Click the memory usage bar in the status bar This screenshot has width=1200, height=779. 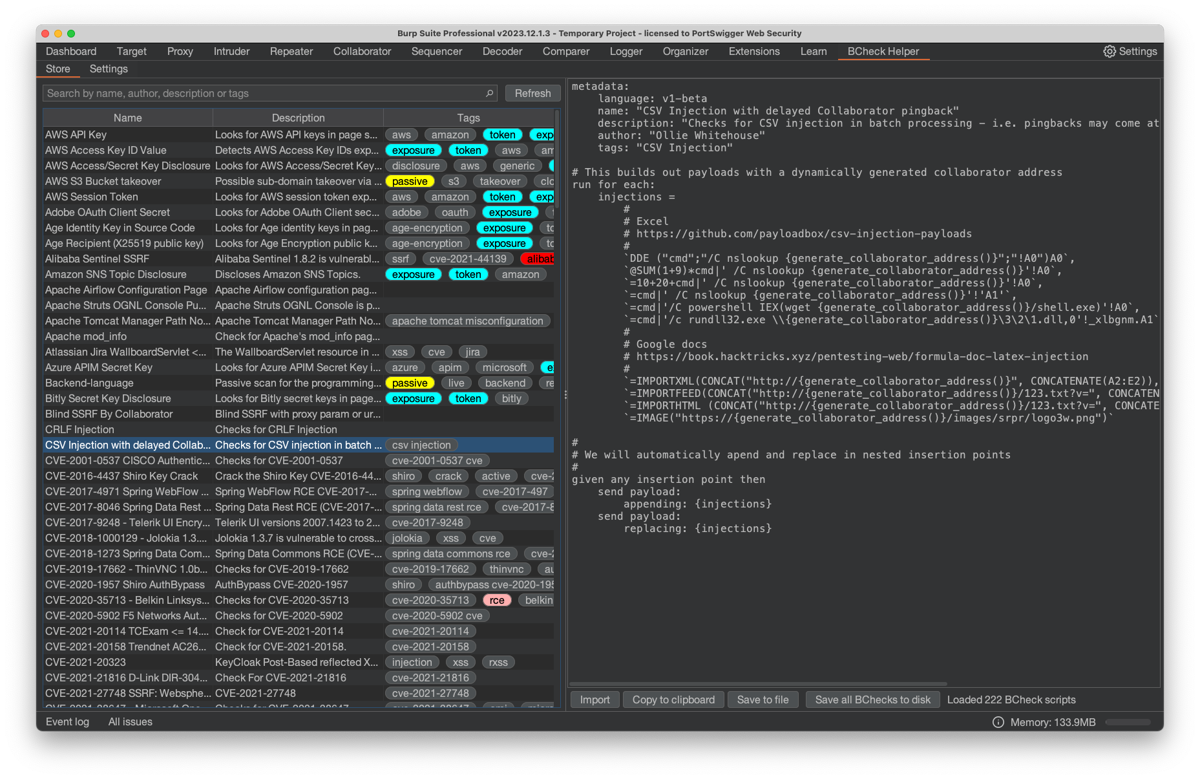pos(1128,722)
